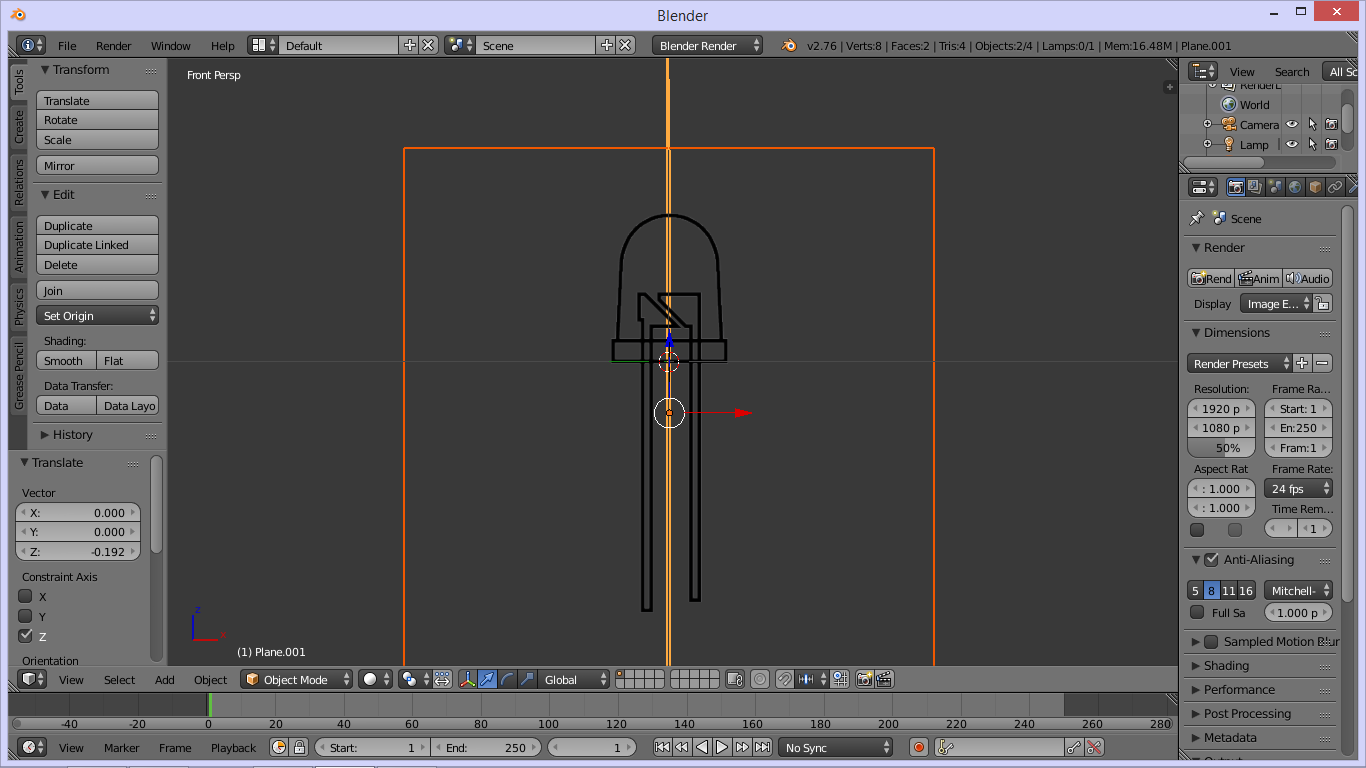Enable the Y constraint axis checkbox
This screenshot has width=1366, height=768.
(x=26, y=616)
